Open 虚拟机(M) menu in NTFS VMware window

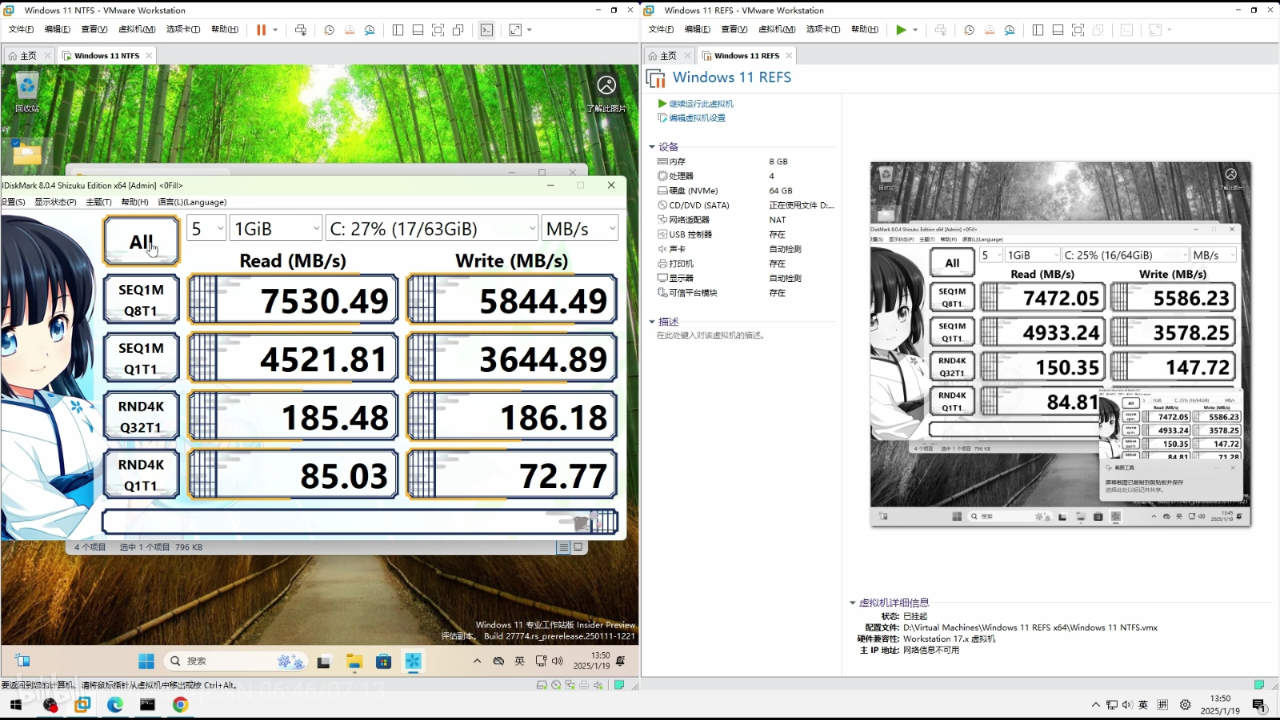136,30
